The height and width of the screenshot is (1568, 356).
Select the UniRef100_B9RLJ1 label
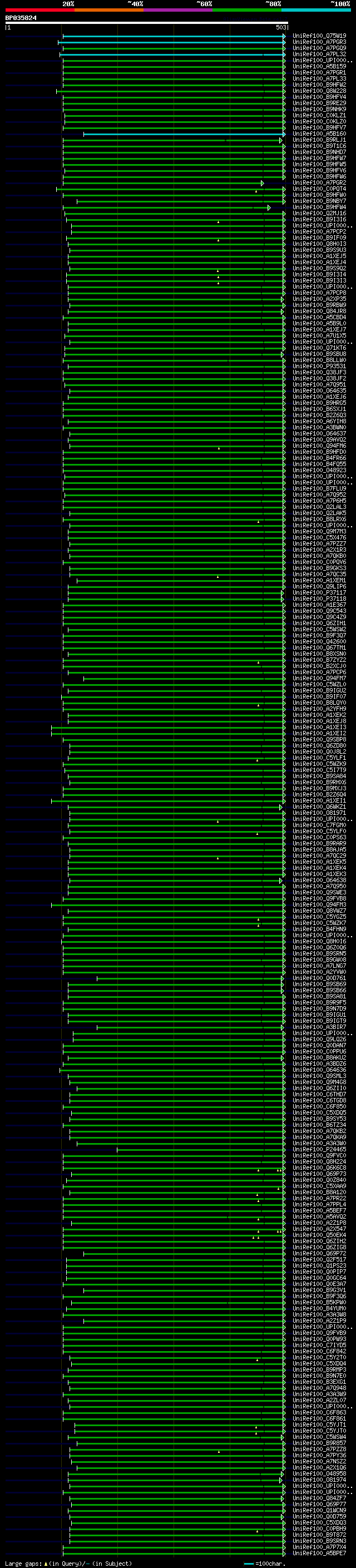coord(319,140)
